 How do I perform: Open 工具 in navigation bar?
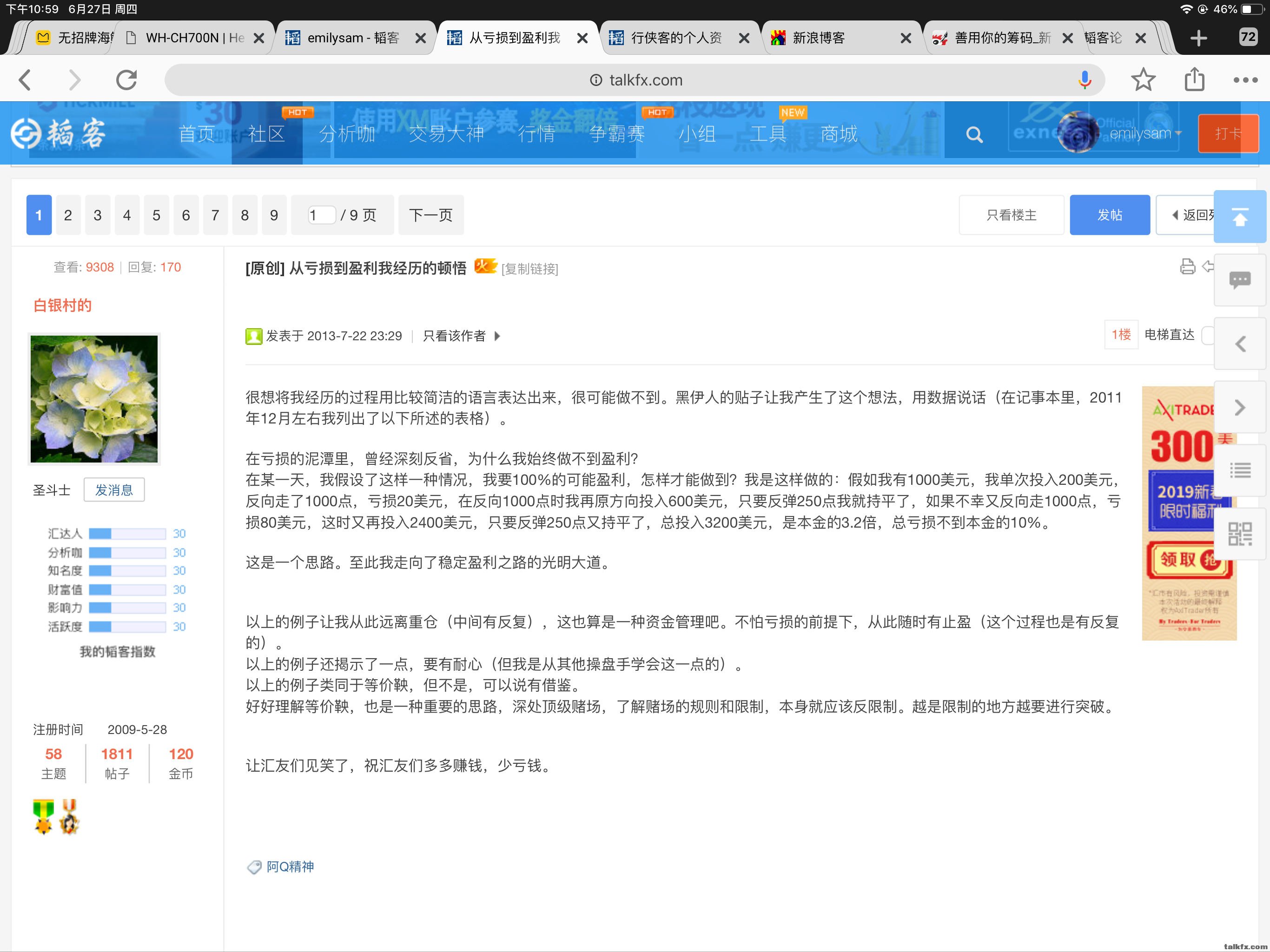point(767,134)
